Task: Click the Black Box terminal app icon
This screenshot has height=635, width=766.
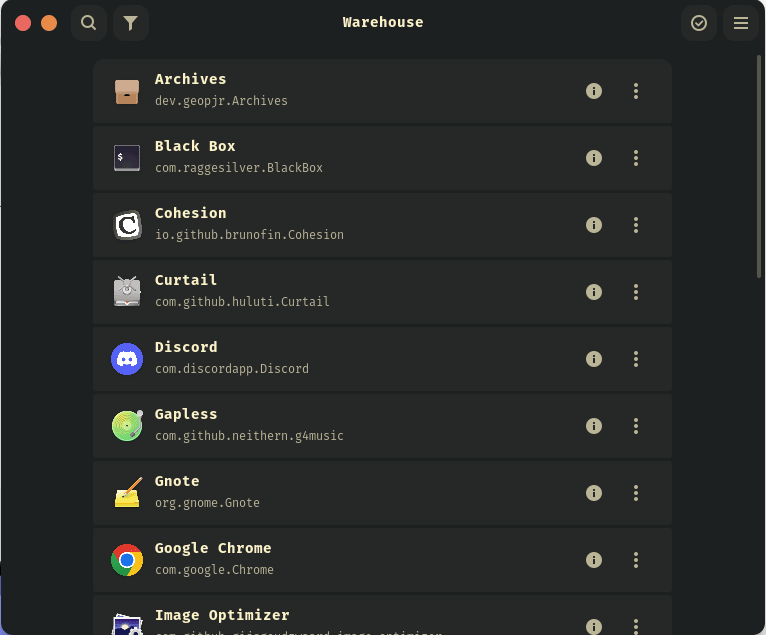Action: click(127, 158)
